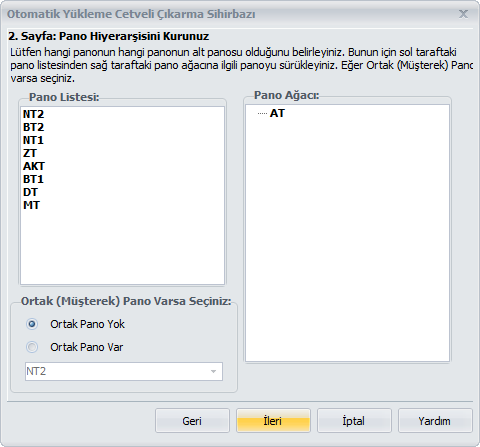Screen dimensions: 480x447
Task: Proceed with the İleri button
Action: click(x=273, y=421)
